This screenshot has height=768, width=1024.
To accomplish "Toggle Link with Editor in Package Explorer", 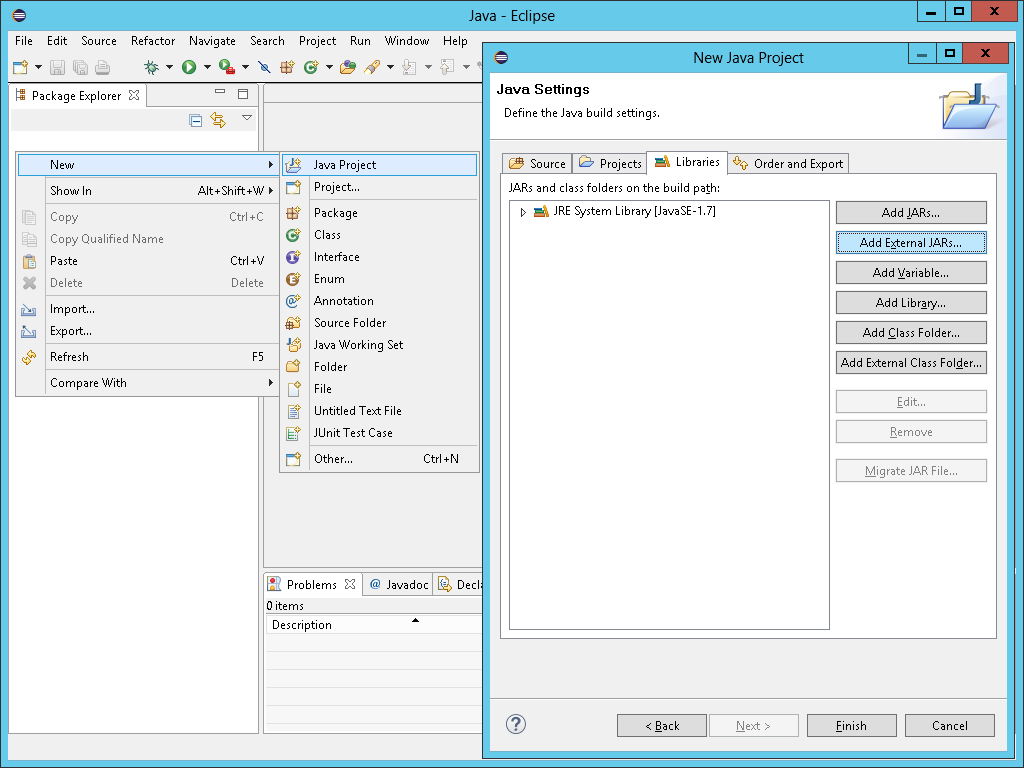I will click(x=218, y=120).
